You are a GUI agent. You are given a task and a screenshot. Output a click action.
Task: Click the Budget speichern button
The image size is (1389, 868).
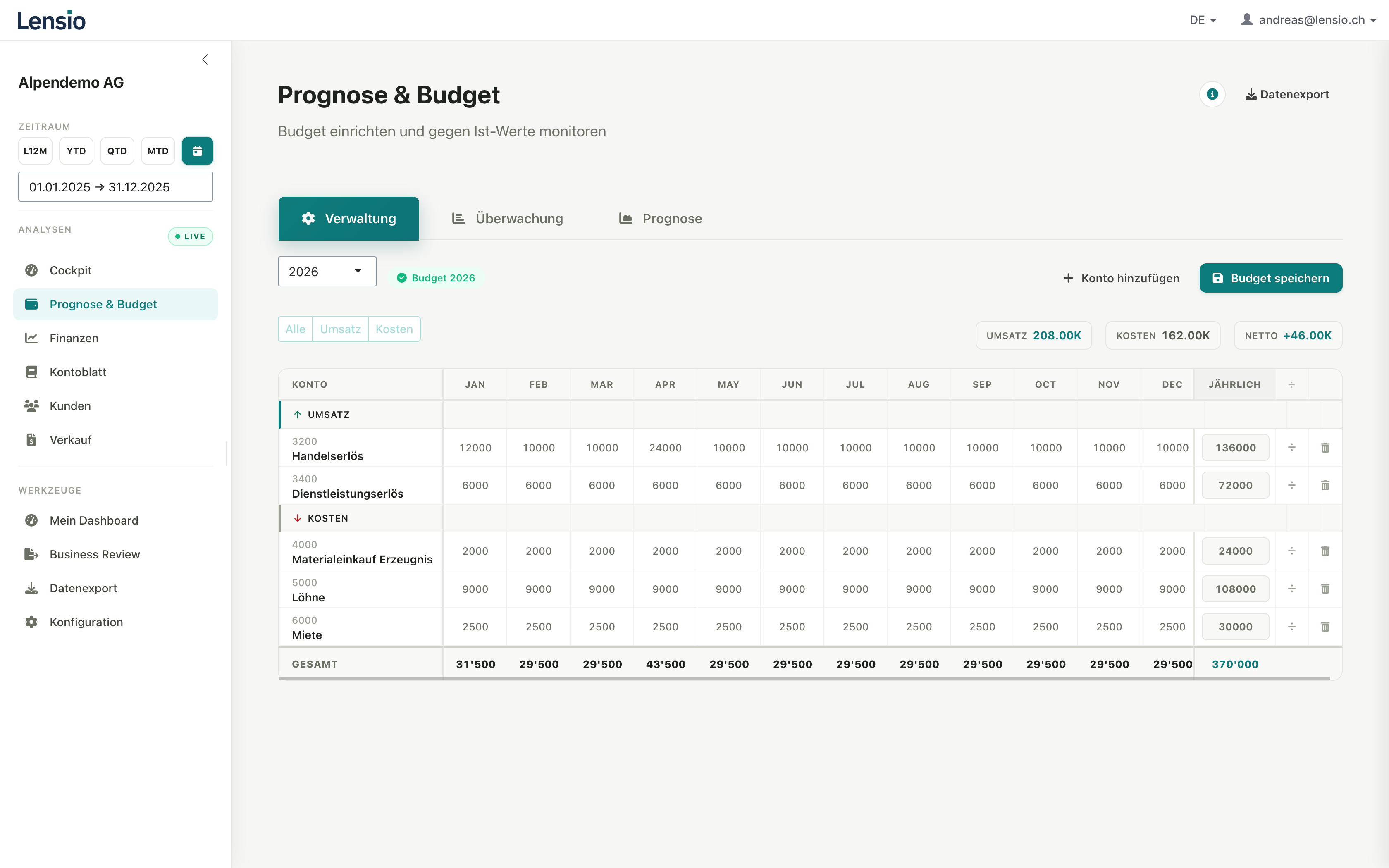point(1270,278)
